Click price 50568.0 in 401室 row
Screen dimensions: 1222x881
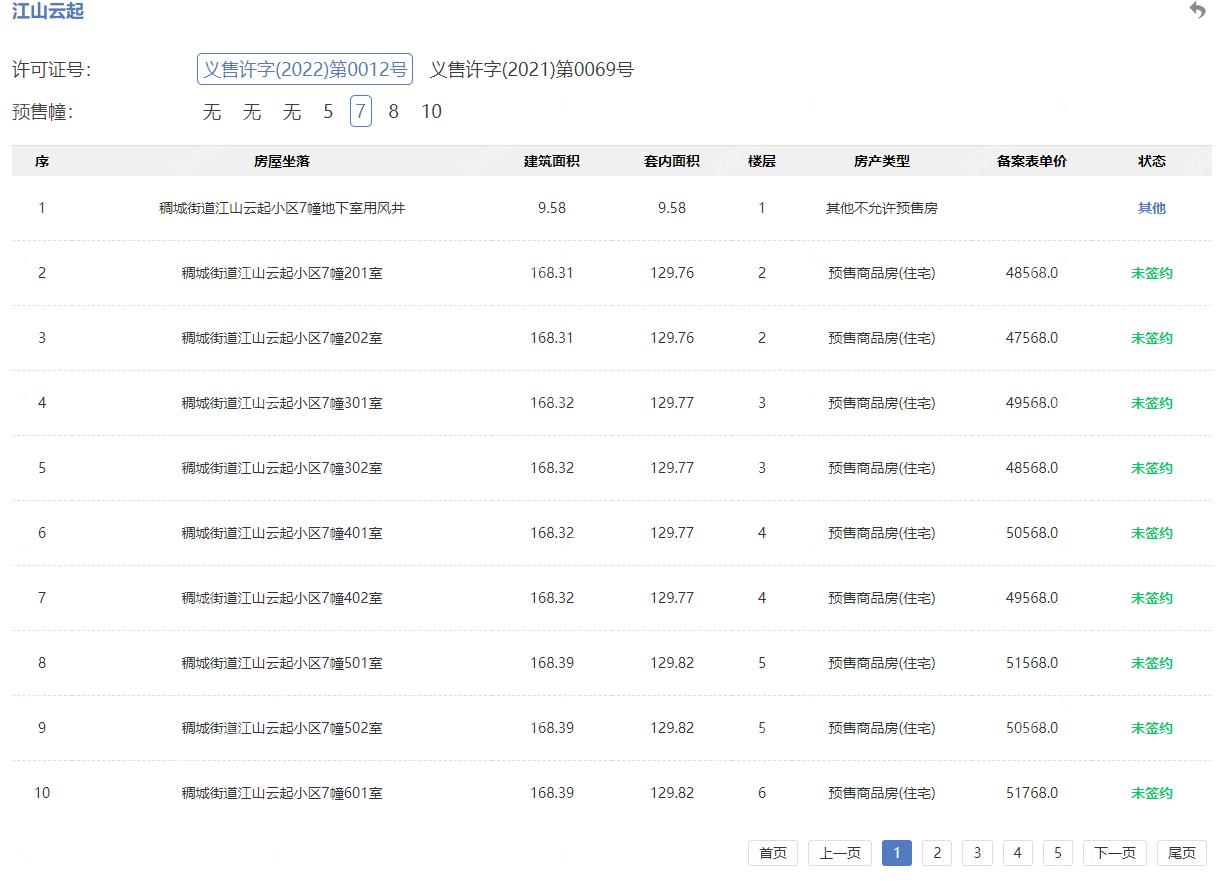click(x=1032, y=533)
